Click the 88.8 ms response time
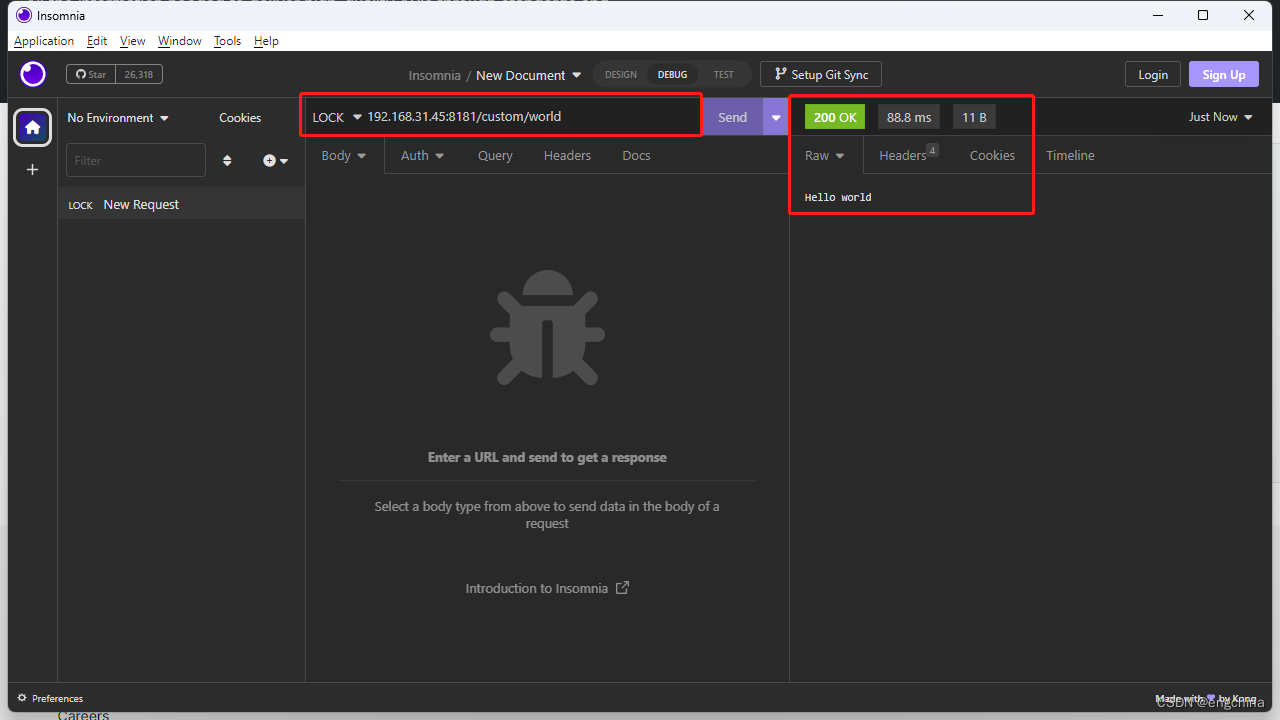1280x720 pixels. 909,117
